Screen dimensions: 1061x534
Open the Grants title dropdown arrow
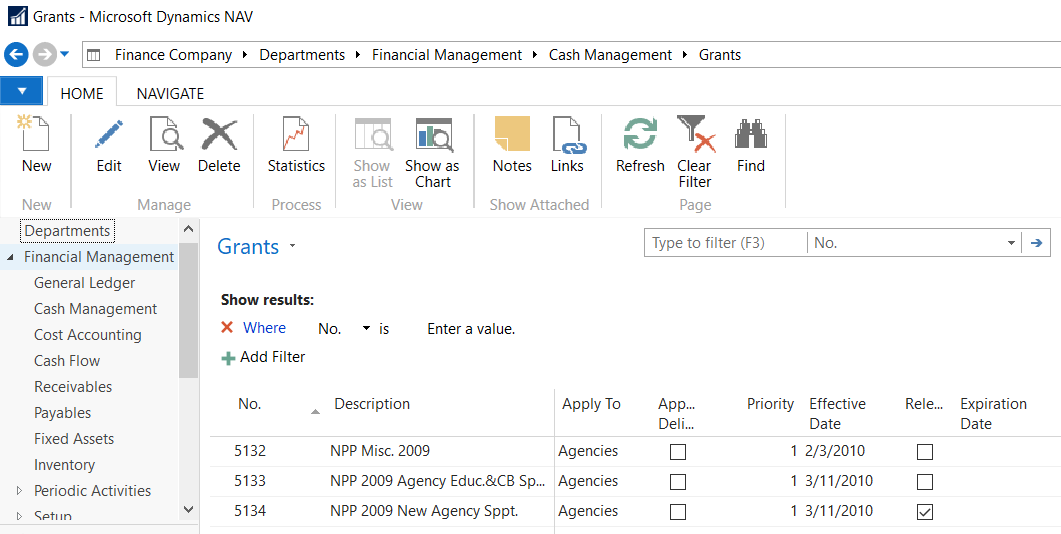[x=292, y=246]
